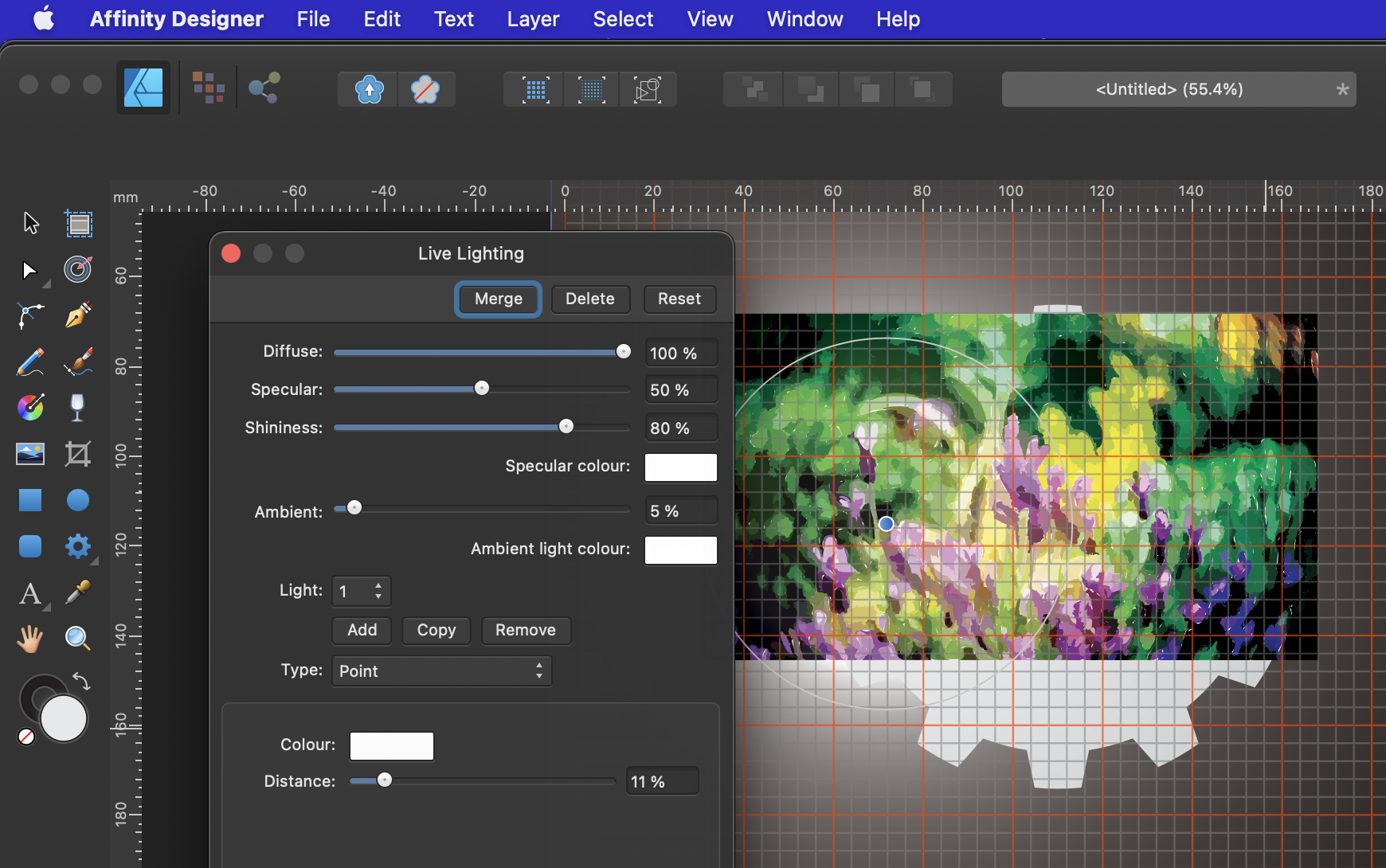Add a new light source
This screenshot has height=868, width=1386.
pyautogui.click(x=362, y=631)
